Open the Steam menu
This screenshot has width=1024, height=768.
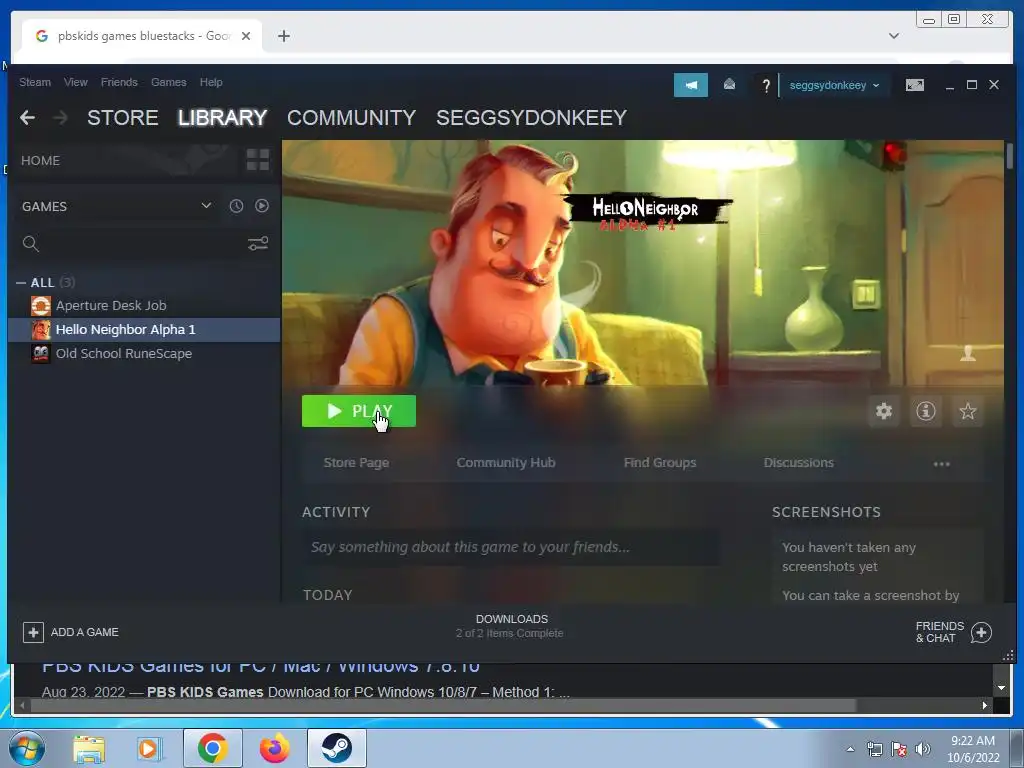(x=35, y=82)
